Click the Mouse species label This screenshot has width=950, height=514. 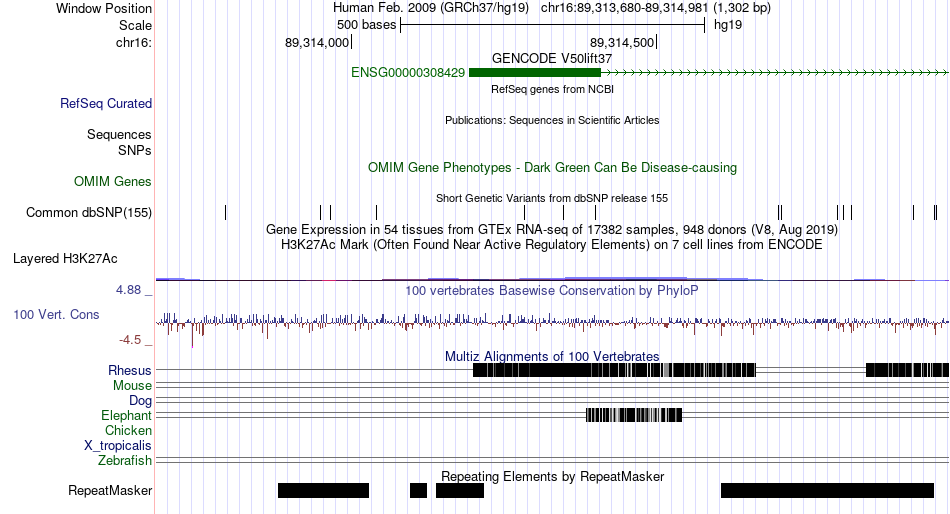[132, 386]
